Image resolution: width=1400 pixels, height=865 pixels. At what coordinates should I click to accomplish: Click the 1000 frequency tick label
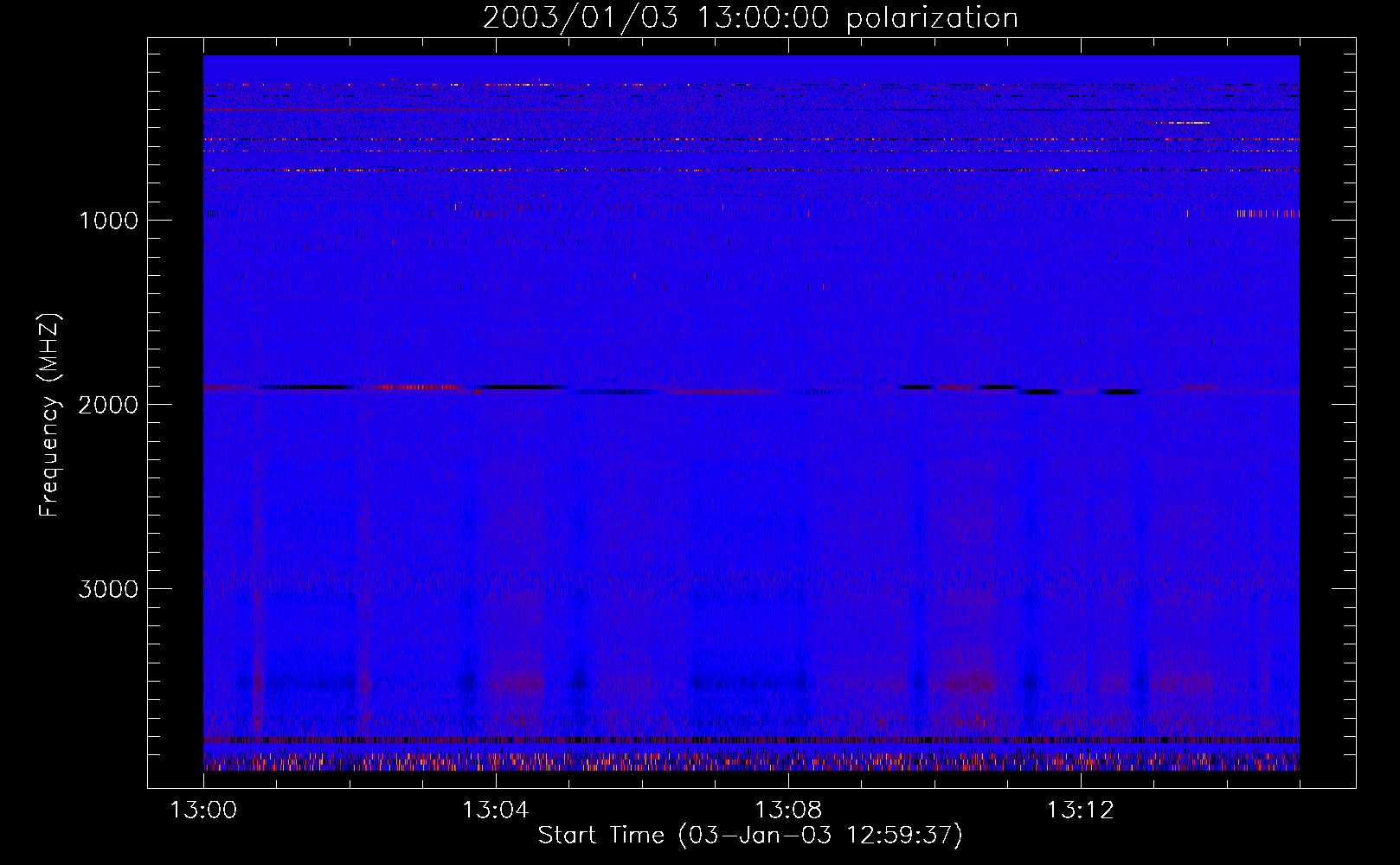109,221
